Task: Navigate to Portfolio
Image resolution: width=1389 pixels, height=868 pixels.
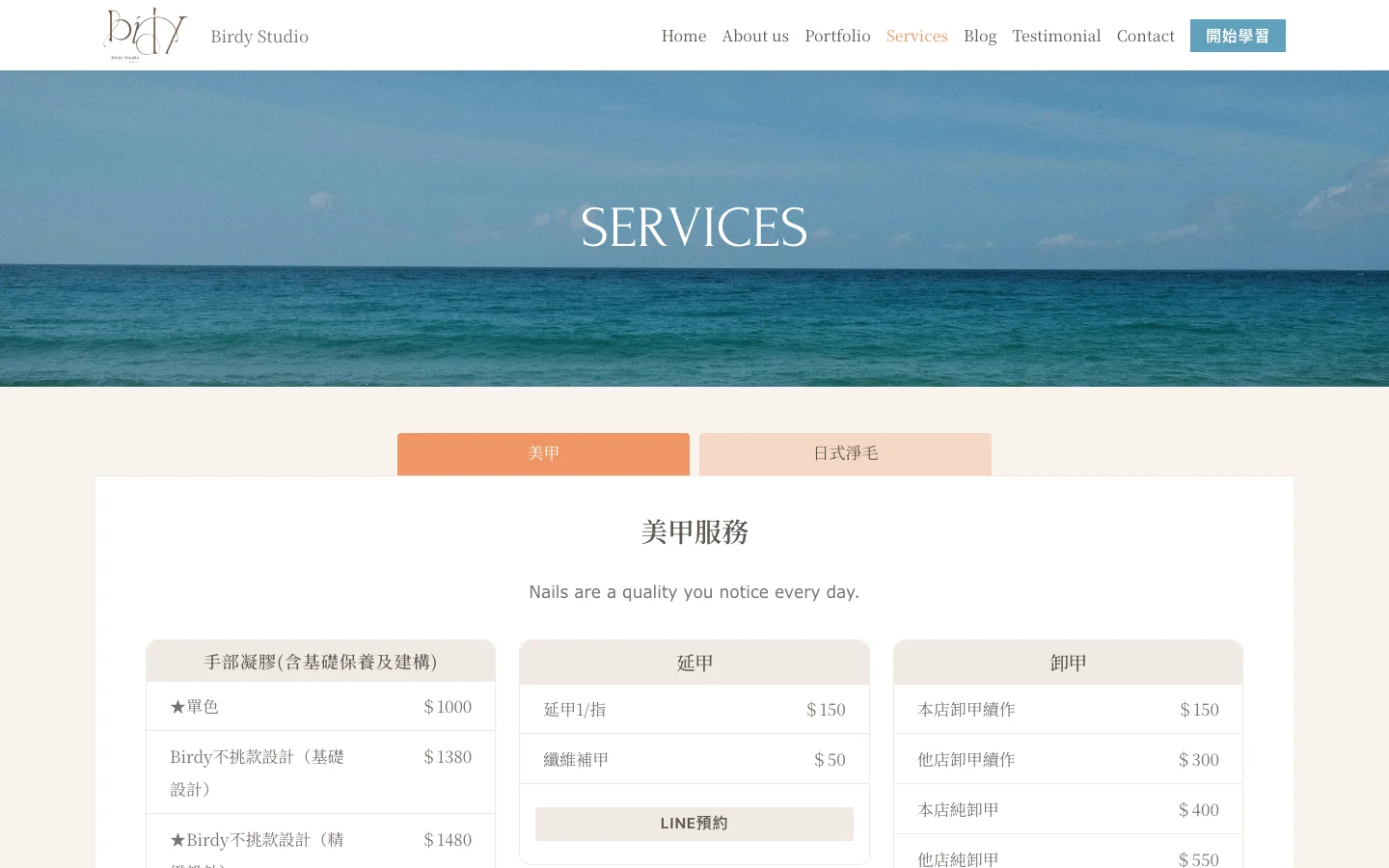Action: point(837,36)
